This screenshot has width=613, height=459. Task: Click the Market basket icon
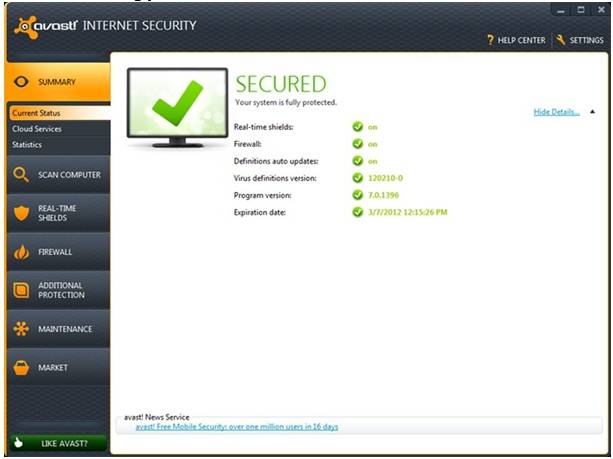coord(21,367)
